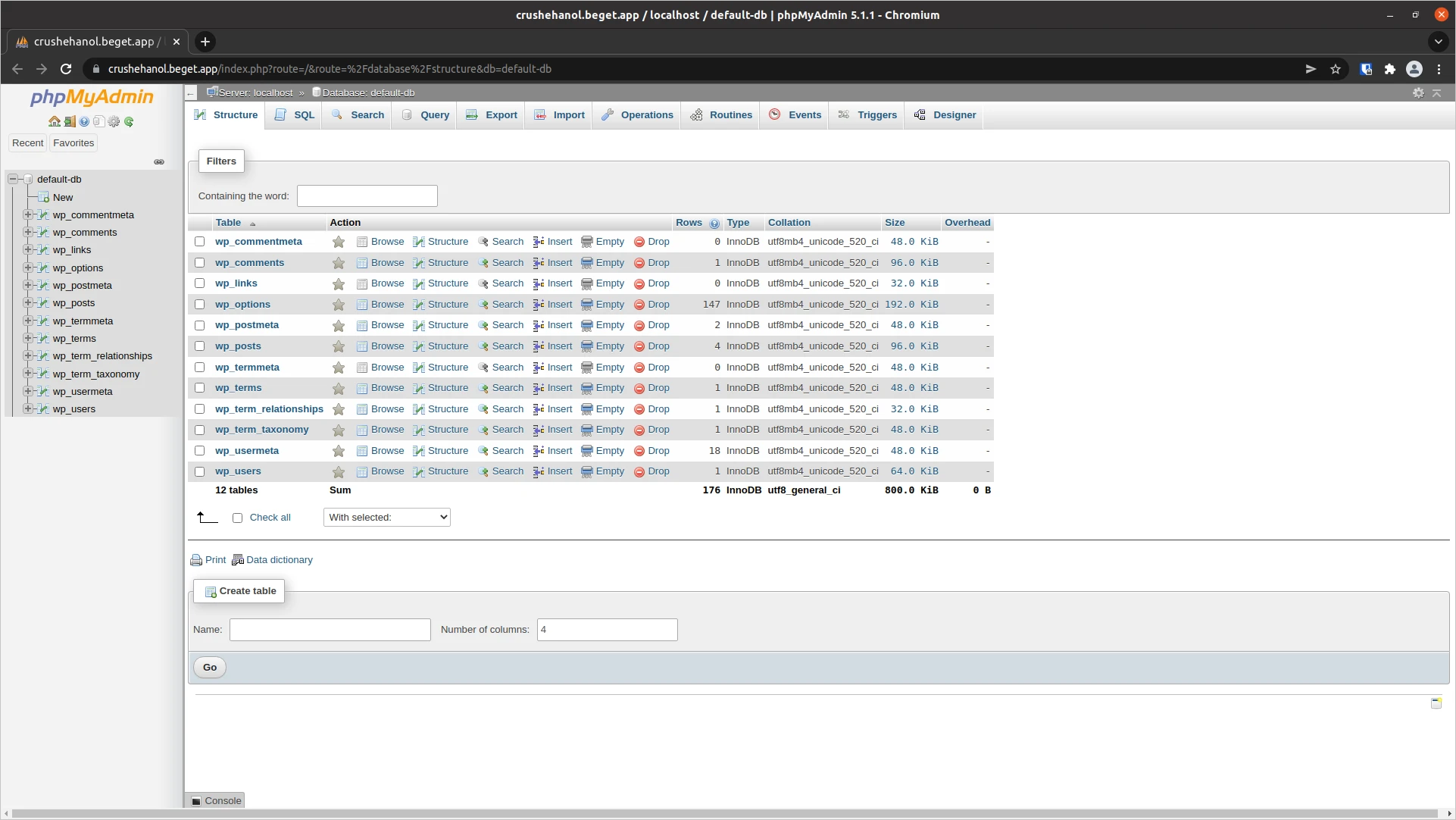The height and width of the screenshot is (820, 1456).
Task: Focus the Containing the word field
Action: (x=367, y=196)
